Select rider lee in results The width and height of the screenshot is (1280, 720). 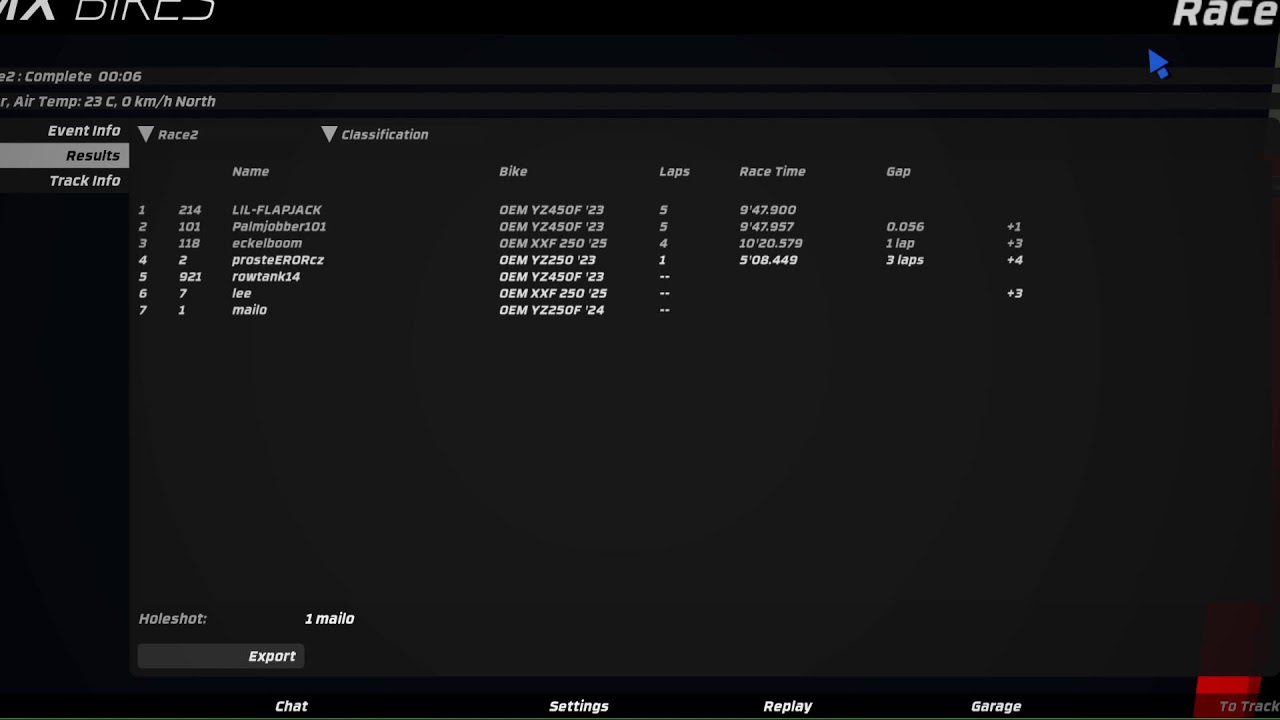pos(242,293)
